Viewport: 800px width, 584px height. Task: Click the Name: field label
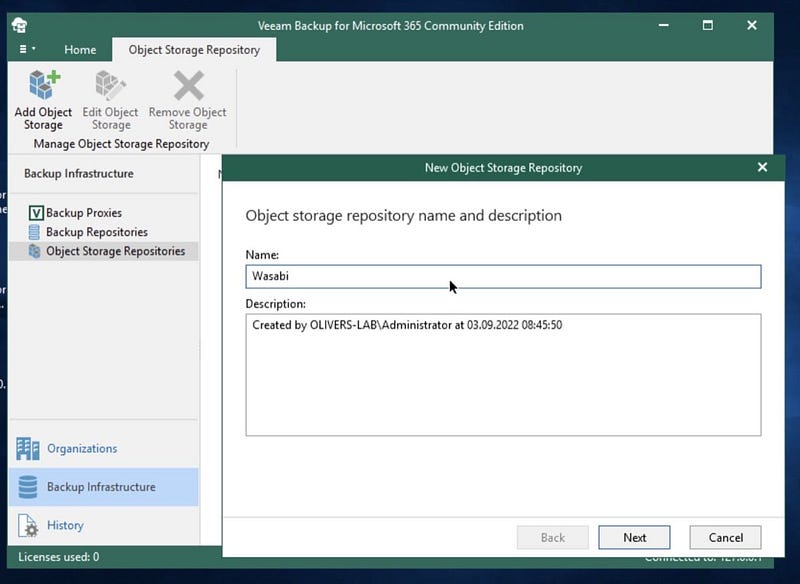click(262, 255)
